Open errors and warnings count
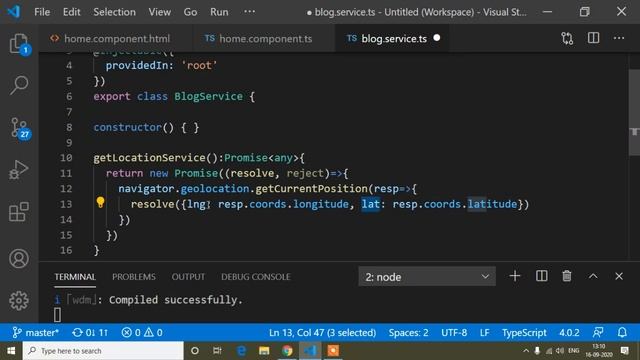The image size is (640, 360). [x=142, y=333]
